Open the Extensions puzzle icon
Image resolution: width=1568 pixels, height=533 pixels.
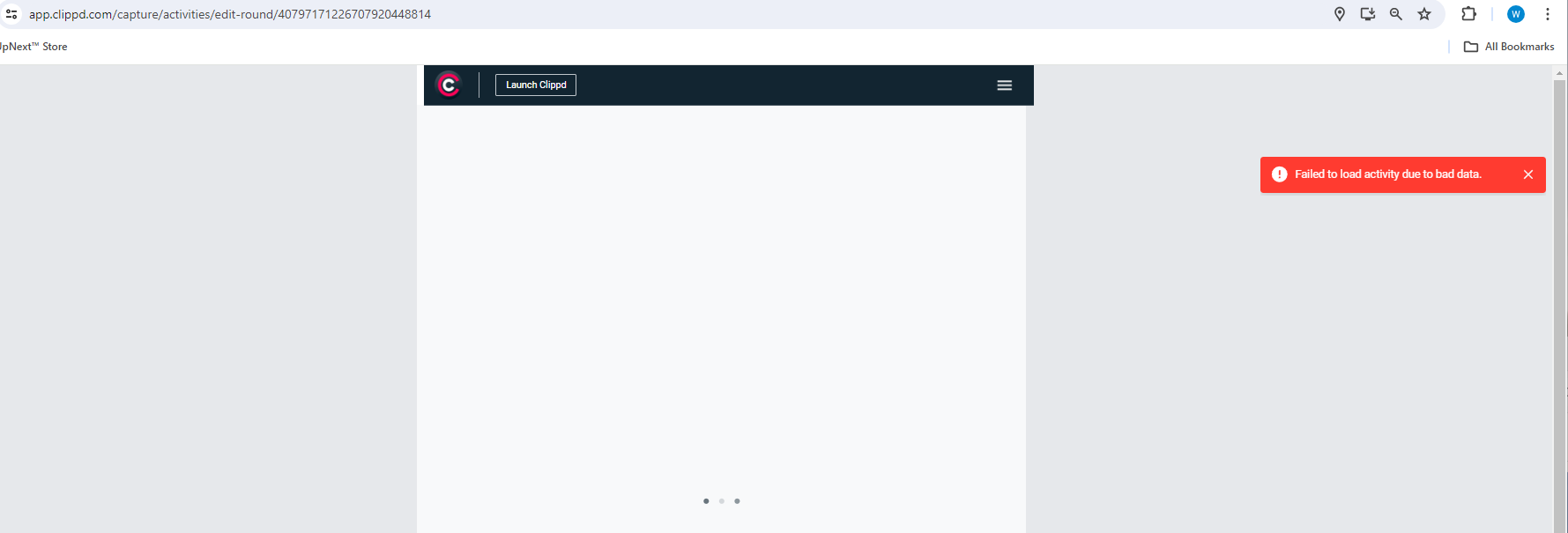tap(1468, 14)
